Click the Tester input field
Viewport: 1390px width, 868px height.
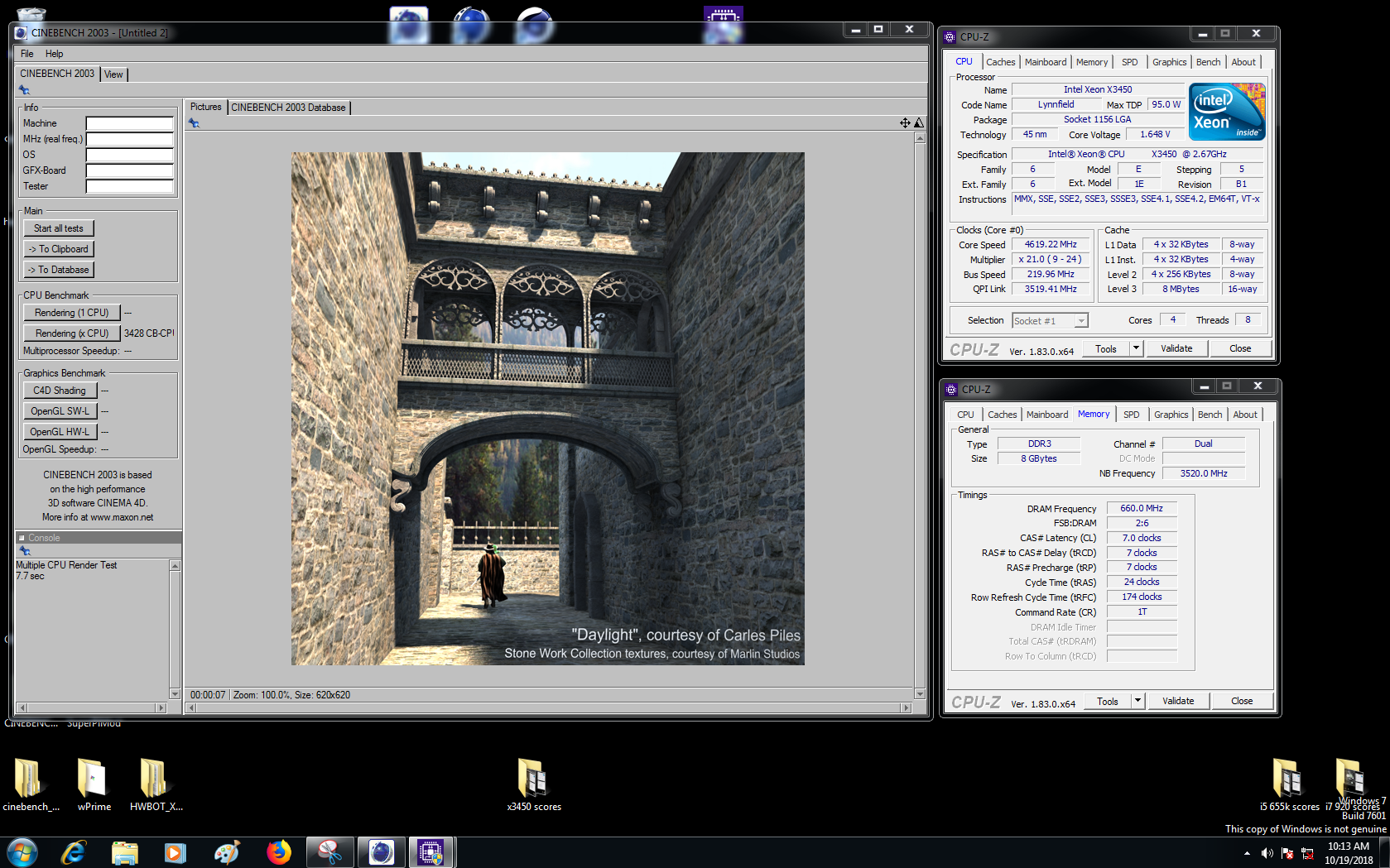point(130,186)
